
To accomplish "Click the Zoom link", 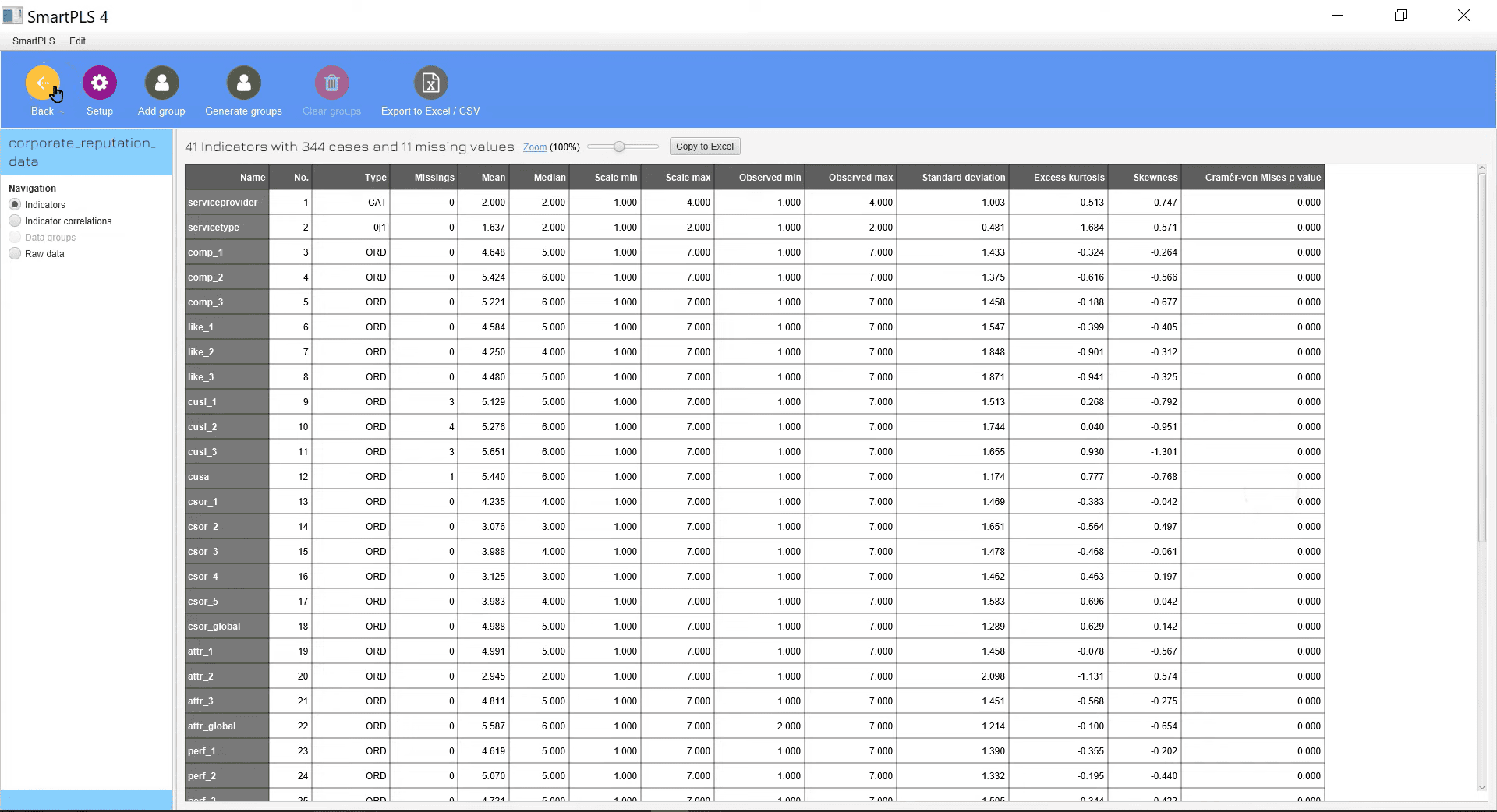I will point(534,147).
